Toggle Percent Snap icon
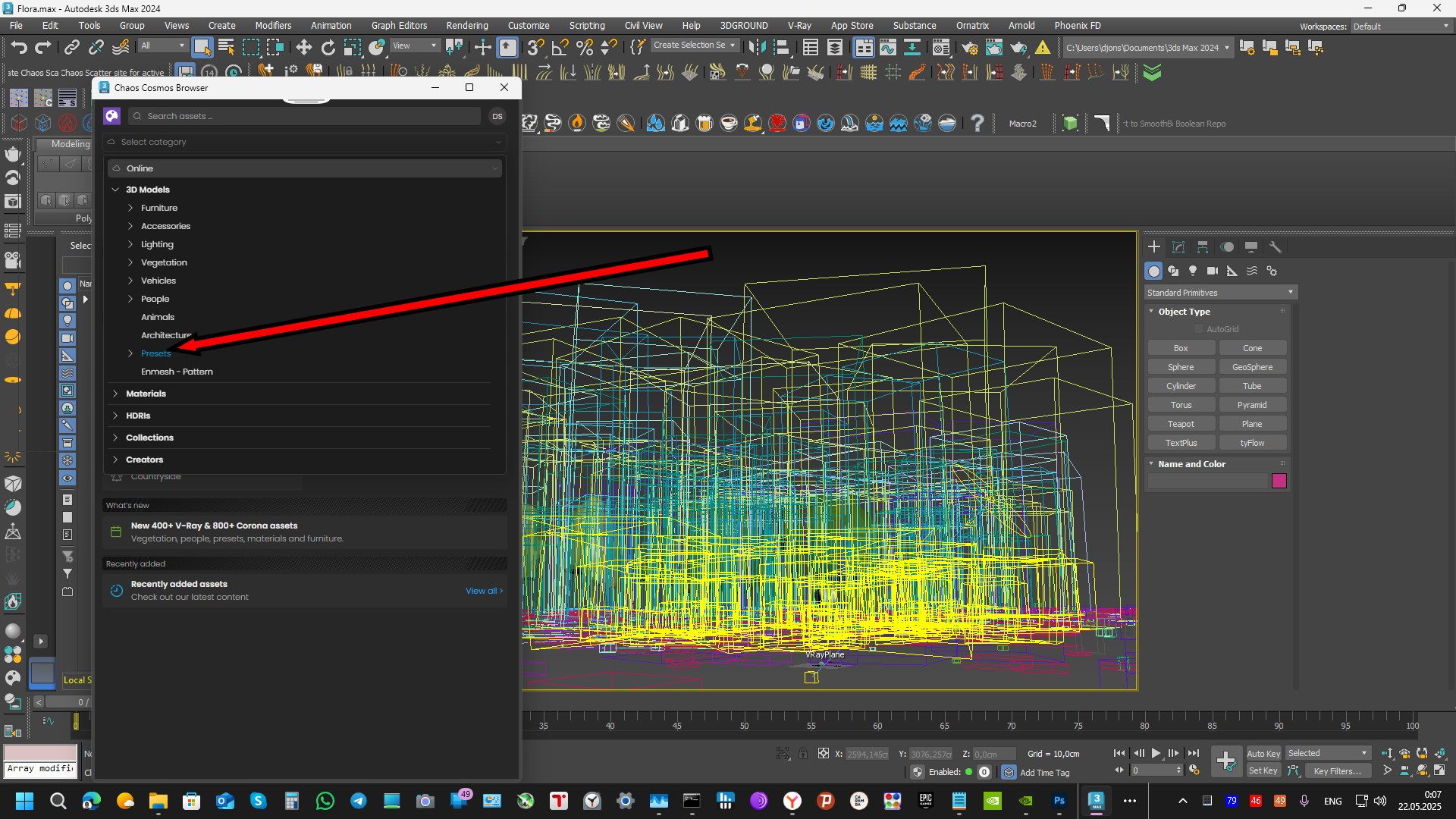 tap(584, 47)
